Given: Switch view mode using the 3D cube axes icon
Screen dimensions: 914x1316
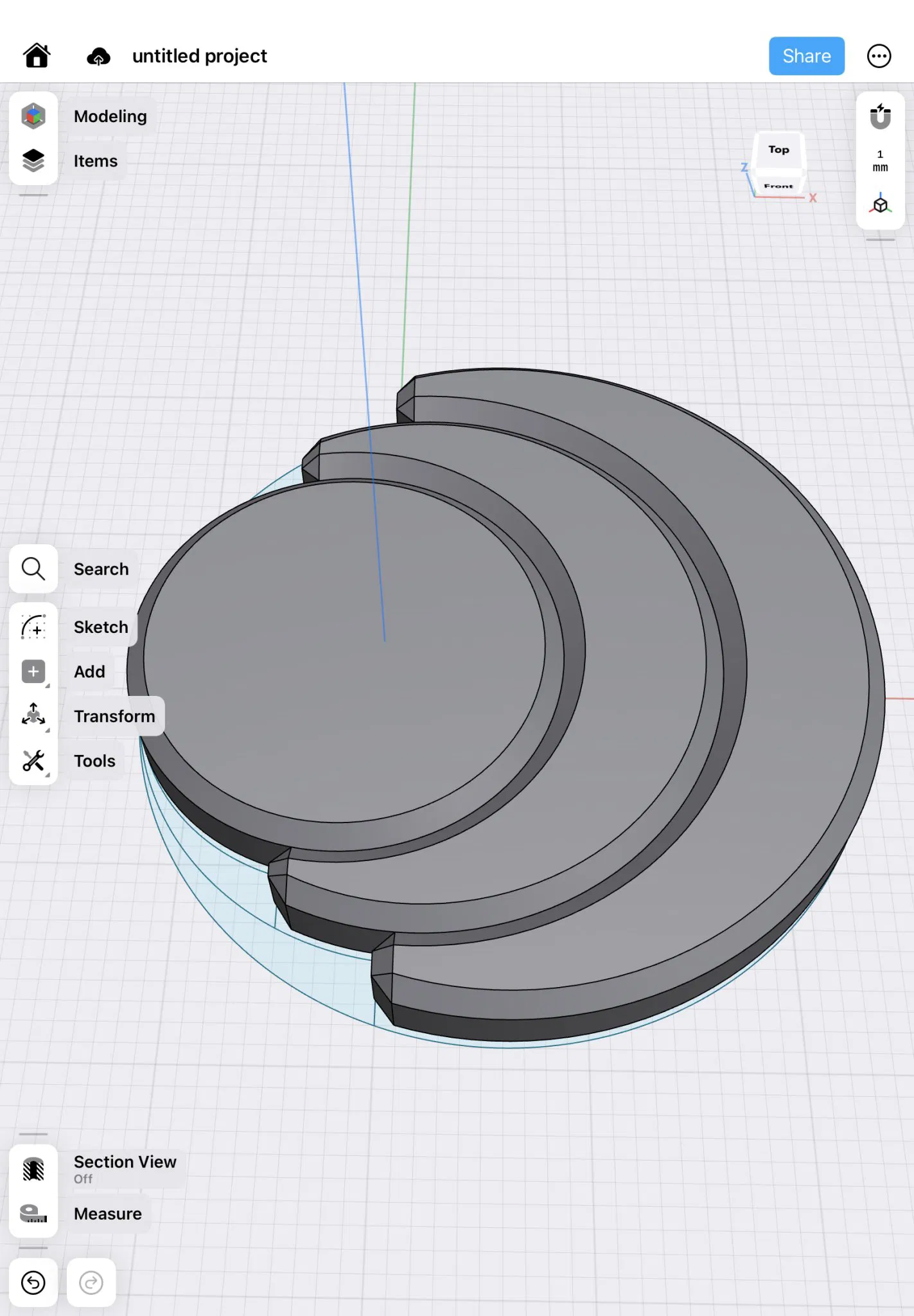Looking at the screenshot, I should pos(880,204).
